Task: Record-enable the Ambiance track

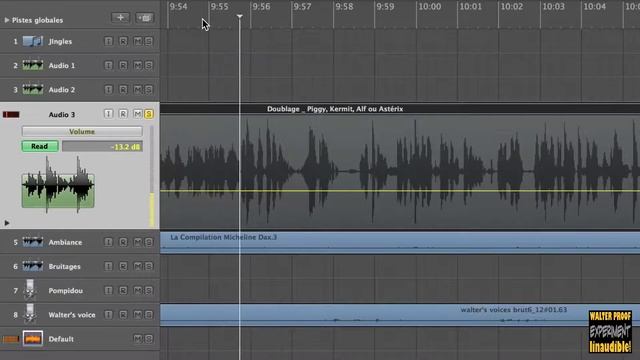Action: [123, 242]
